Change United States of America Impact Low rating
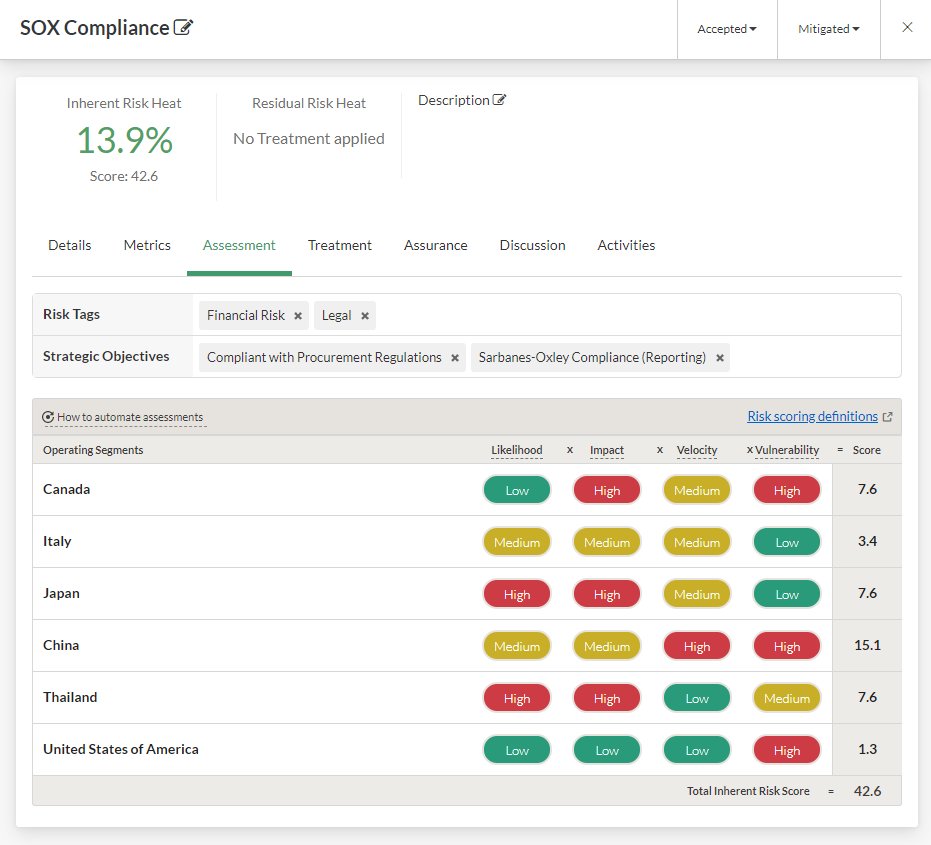The width and height of the screenshot is (931, 845). point(607,750)
